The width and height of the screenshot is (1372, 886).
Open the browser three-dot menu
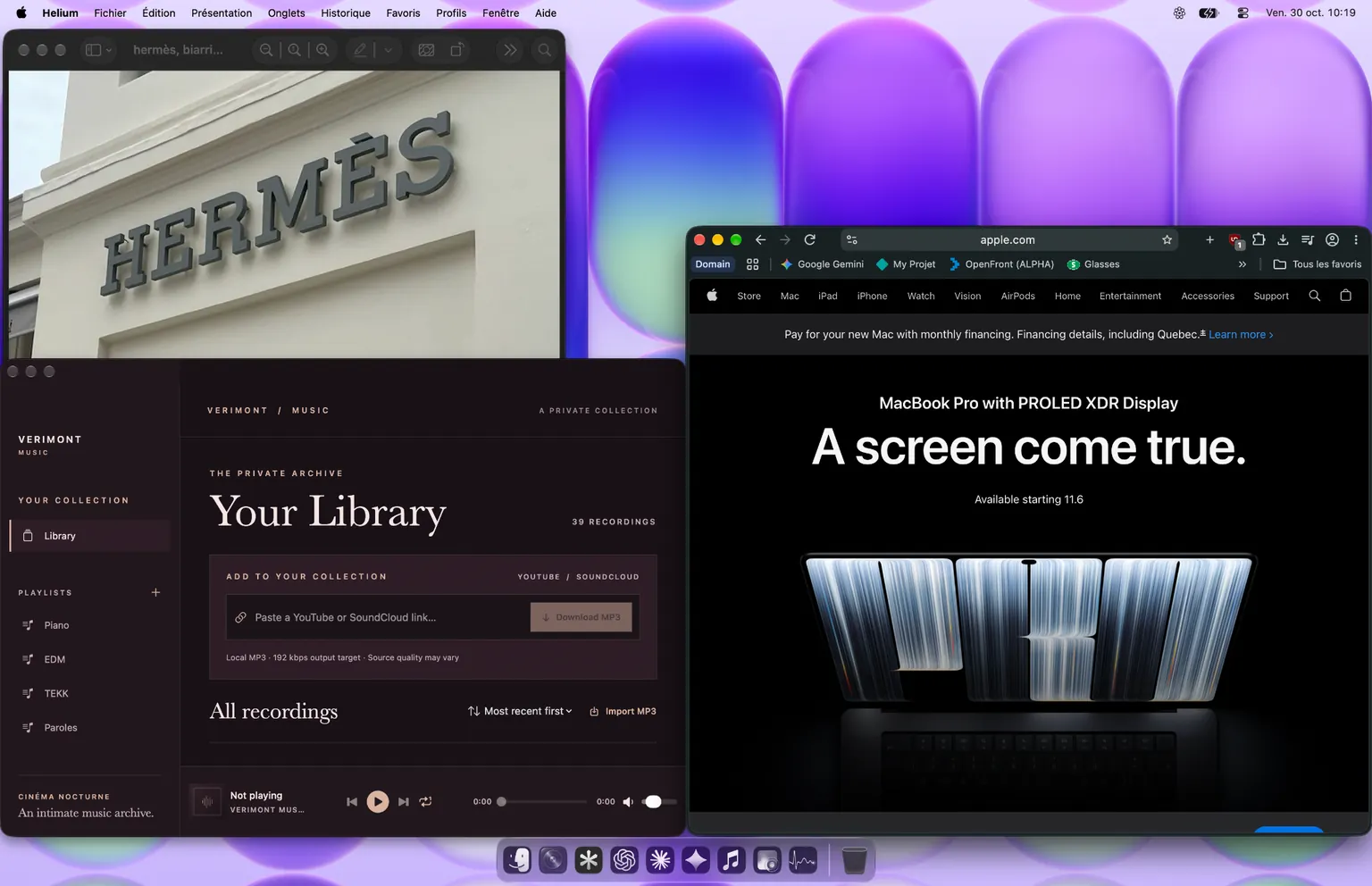[x=1356, y=239]
